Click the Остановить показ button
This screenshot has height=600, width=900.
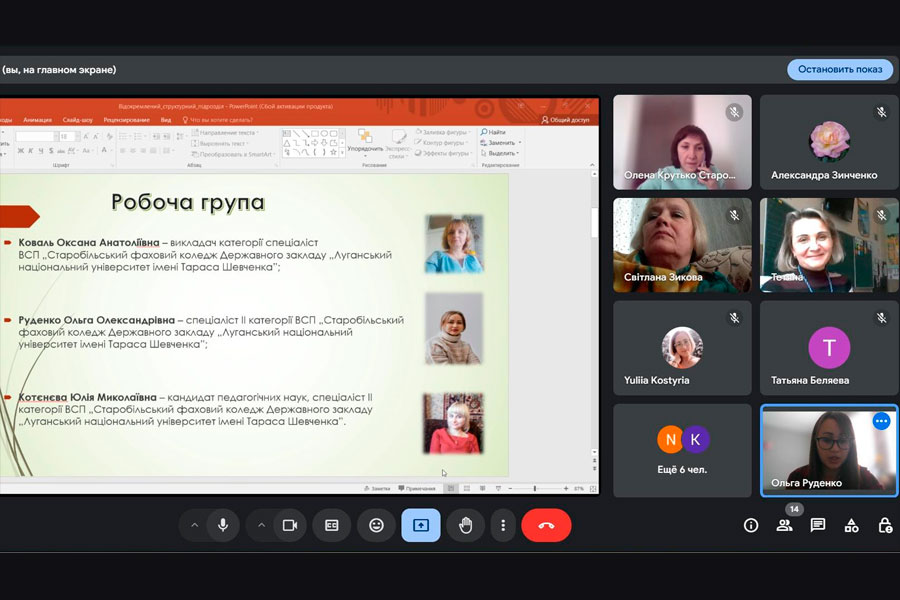[x=840, y=69]
